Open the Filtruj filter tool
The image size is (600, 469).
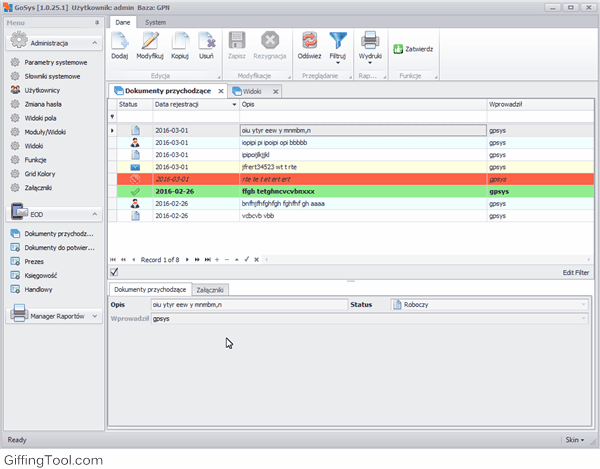point(338,44)
